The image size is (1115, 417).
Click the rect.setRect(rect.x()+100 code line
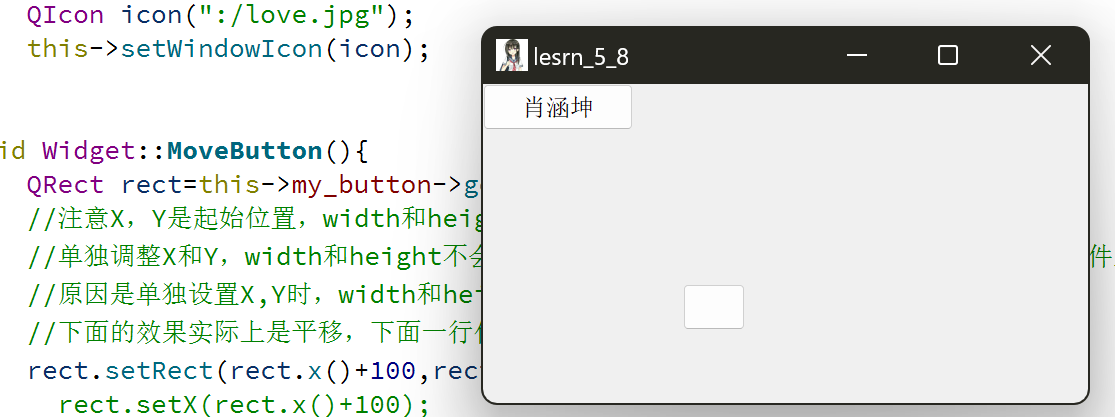click(255, 371)
